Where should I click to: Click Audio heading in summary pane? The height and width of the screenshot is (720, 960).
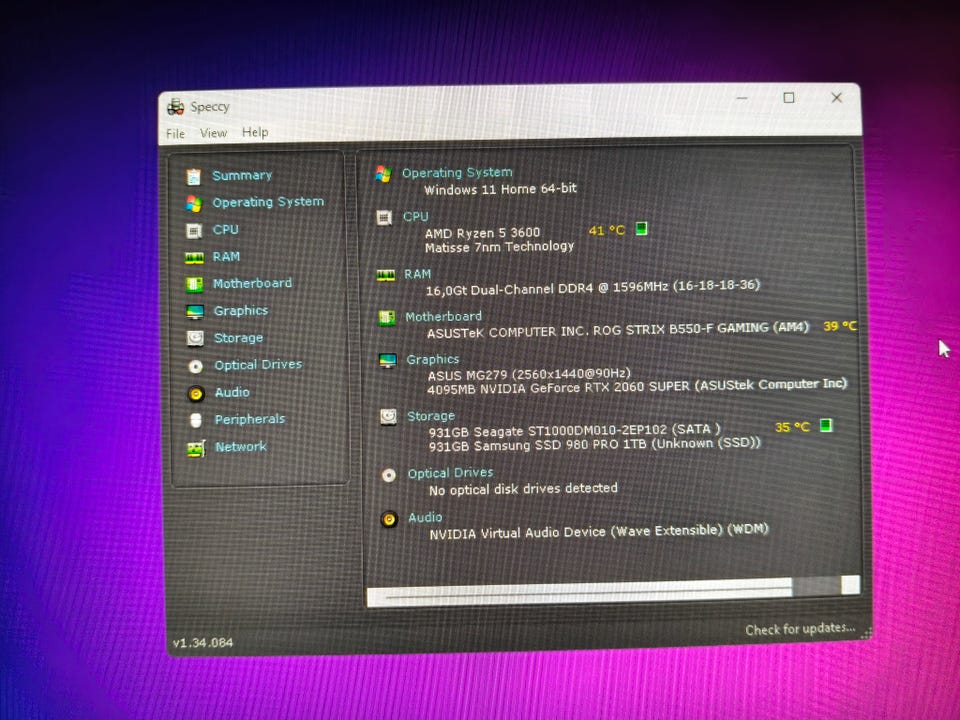(425, 517)
